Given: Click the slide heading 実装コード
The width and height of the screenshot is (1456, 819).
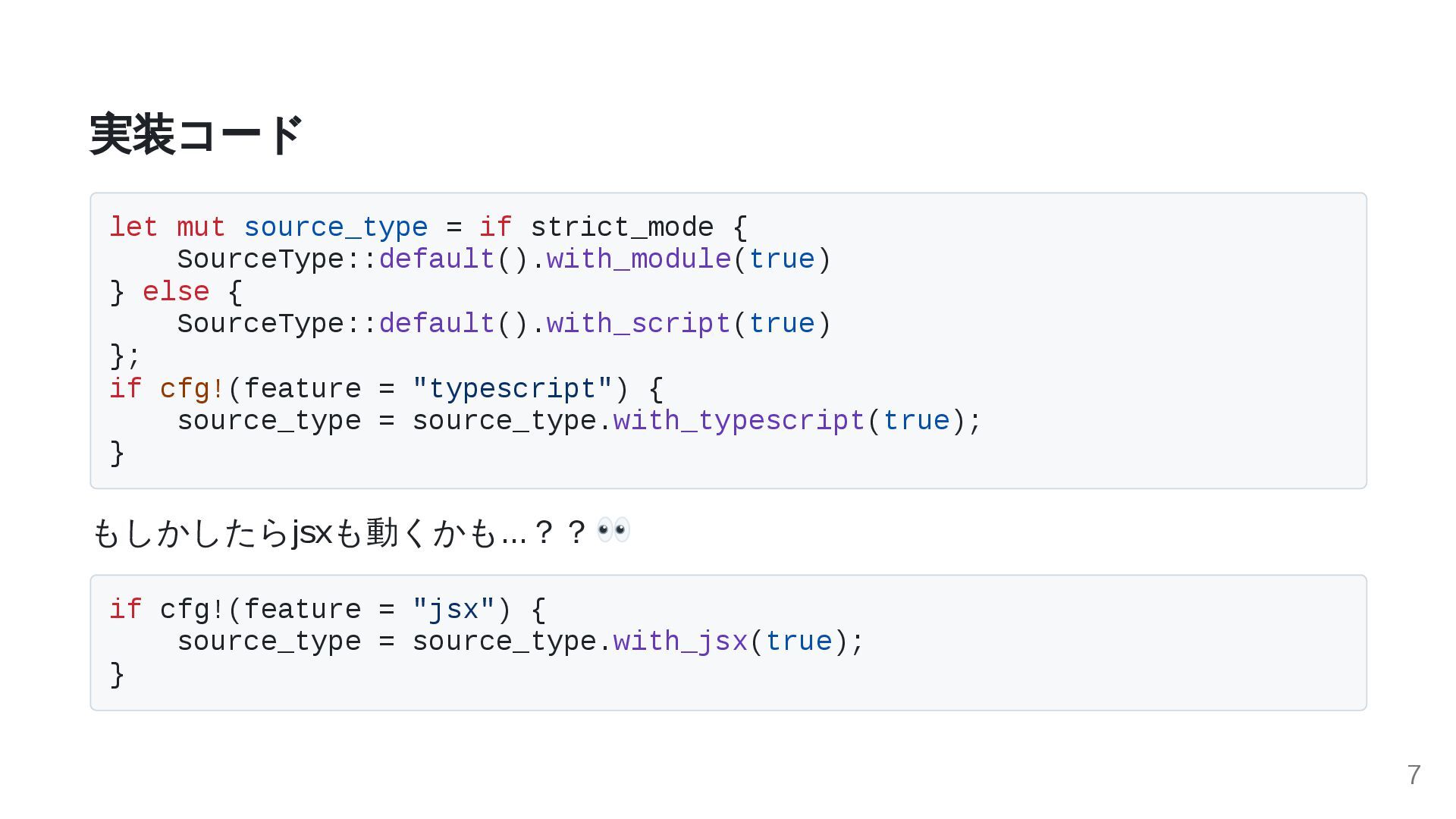Looking at the screenshot, I should 196,135.
